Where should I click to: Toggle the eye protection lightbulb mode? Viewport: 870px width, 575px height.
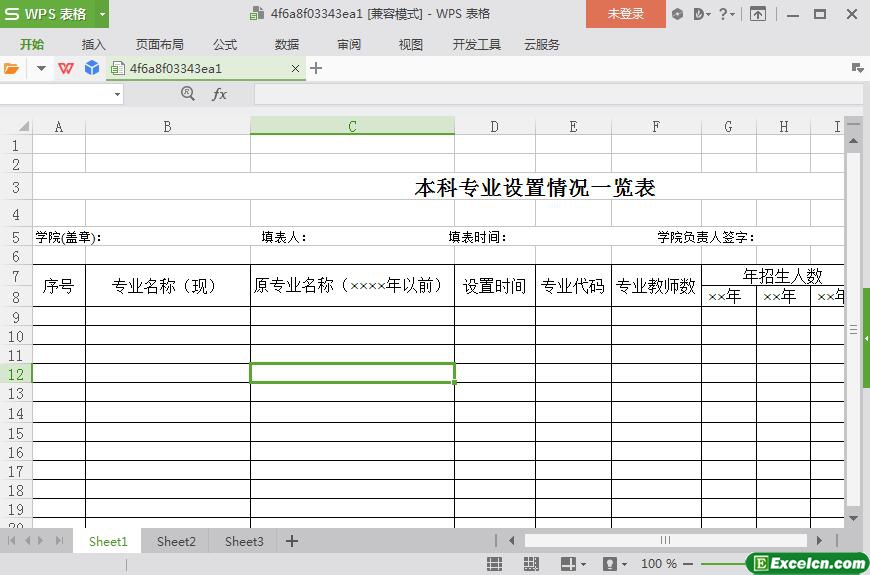click(x=610, y=564)
